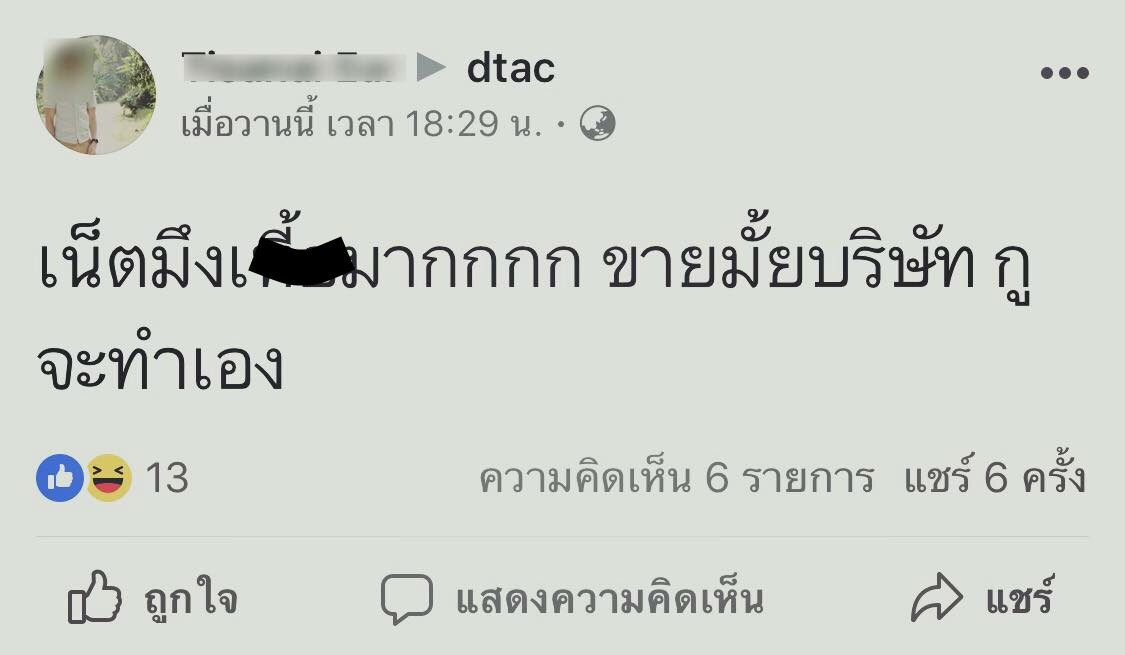Click the arrow between name and dtac
Screen dimensions: 1125x655
click(x=431, y=68)
